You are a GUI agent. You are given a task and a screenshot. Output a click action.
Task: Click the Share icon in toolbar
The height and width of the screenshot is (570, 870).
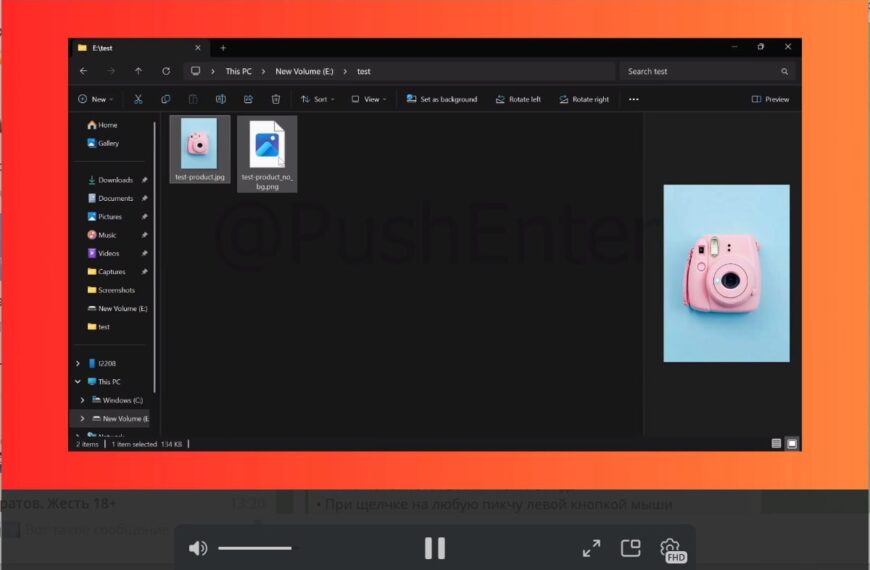coord(248,99)
